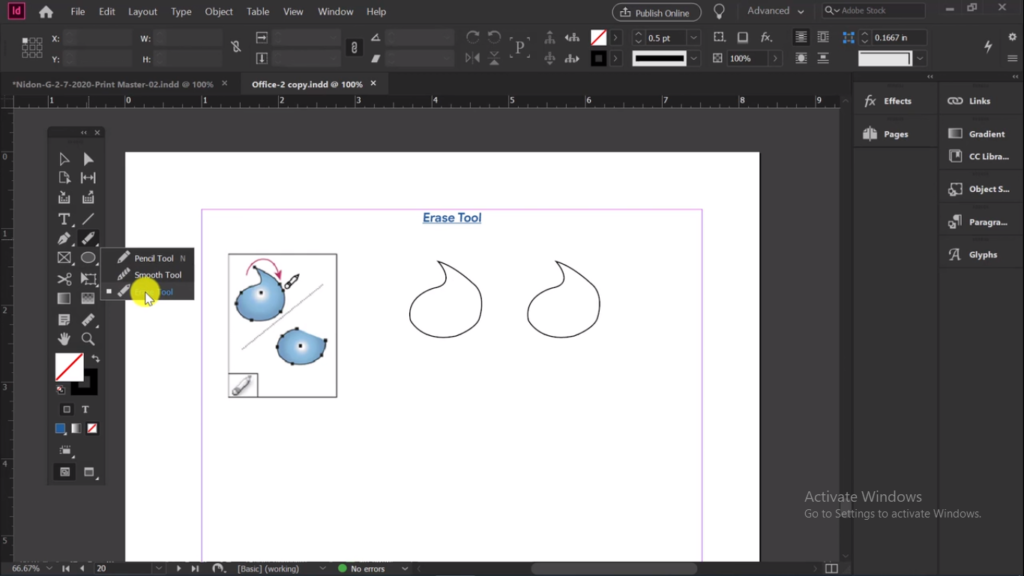
Task: Open the lightbulb Learn icon
Action: [719, 12]
